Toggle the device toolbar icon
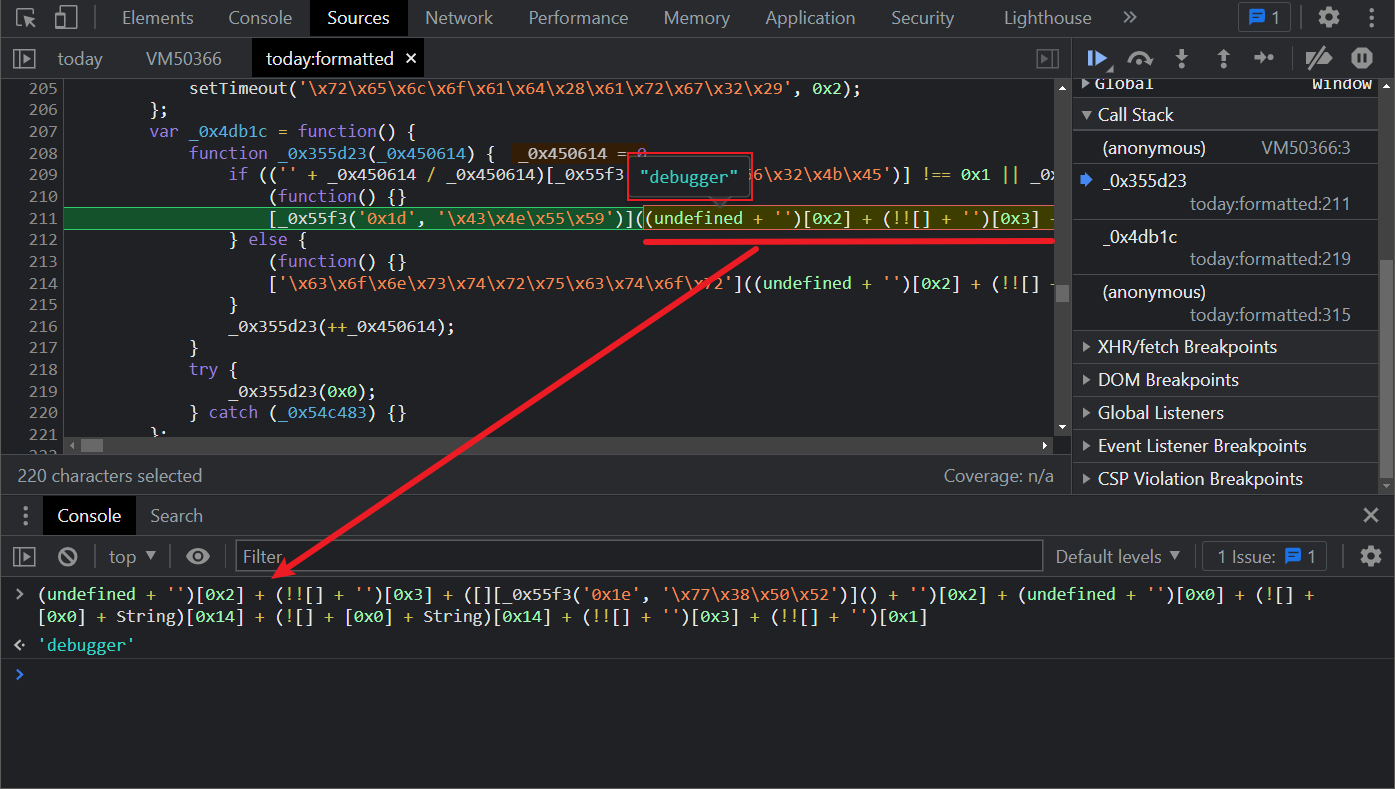The image size is (1395, 789). [x=66, y=18]
